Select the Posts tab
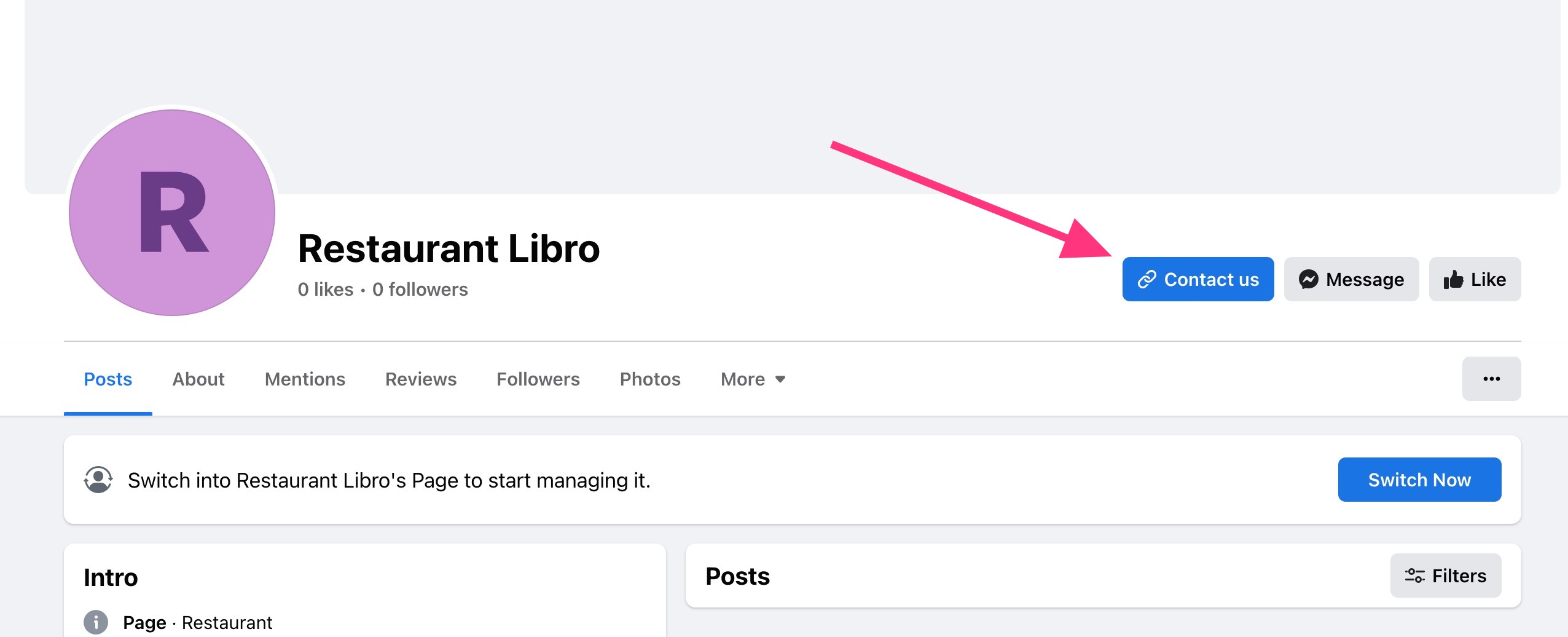This screenshot has width=1568, height=637. [108, 379]
